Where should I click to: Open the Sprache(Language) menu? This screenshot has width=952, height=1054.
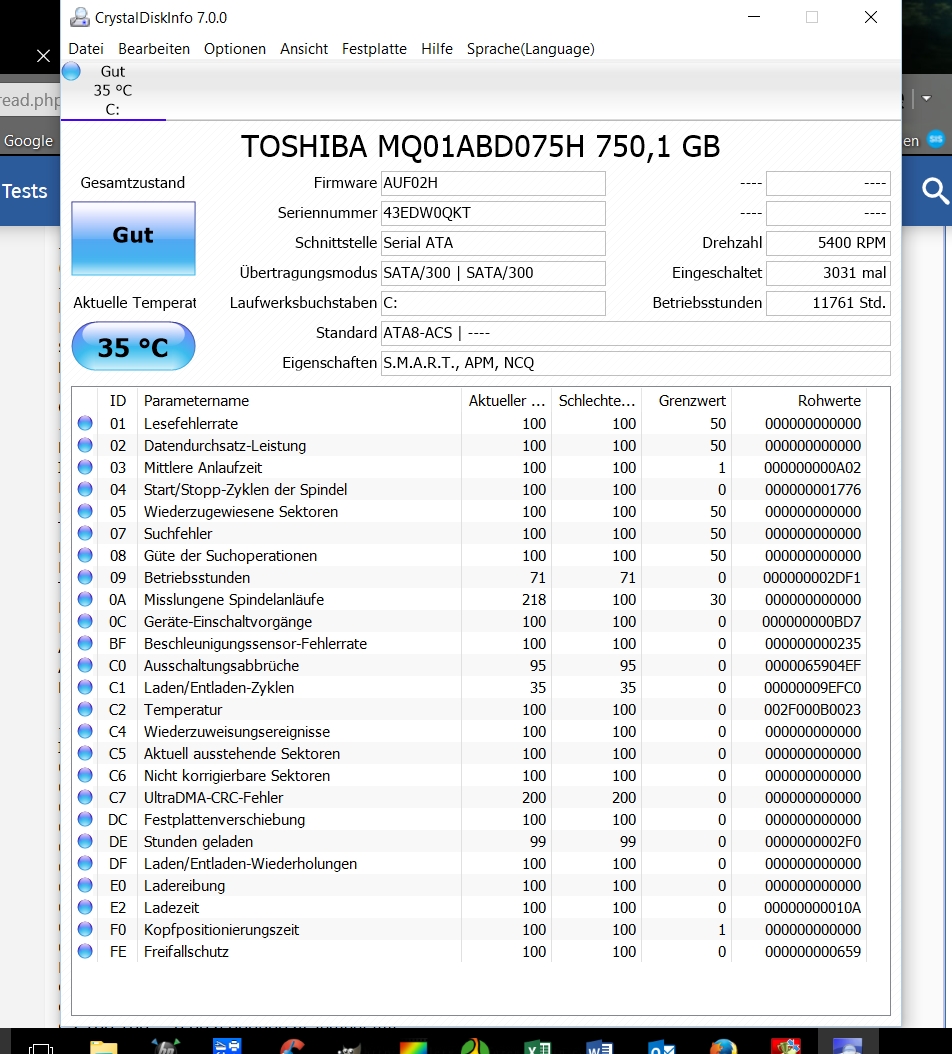(530, 48)
